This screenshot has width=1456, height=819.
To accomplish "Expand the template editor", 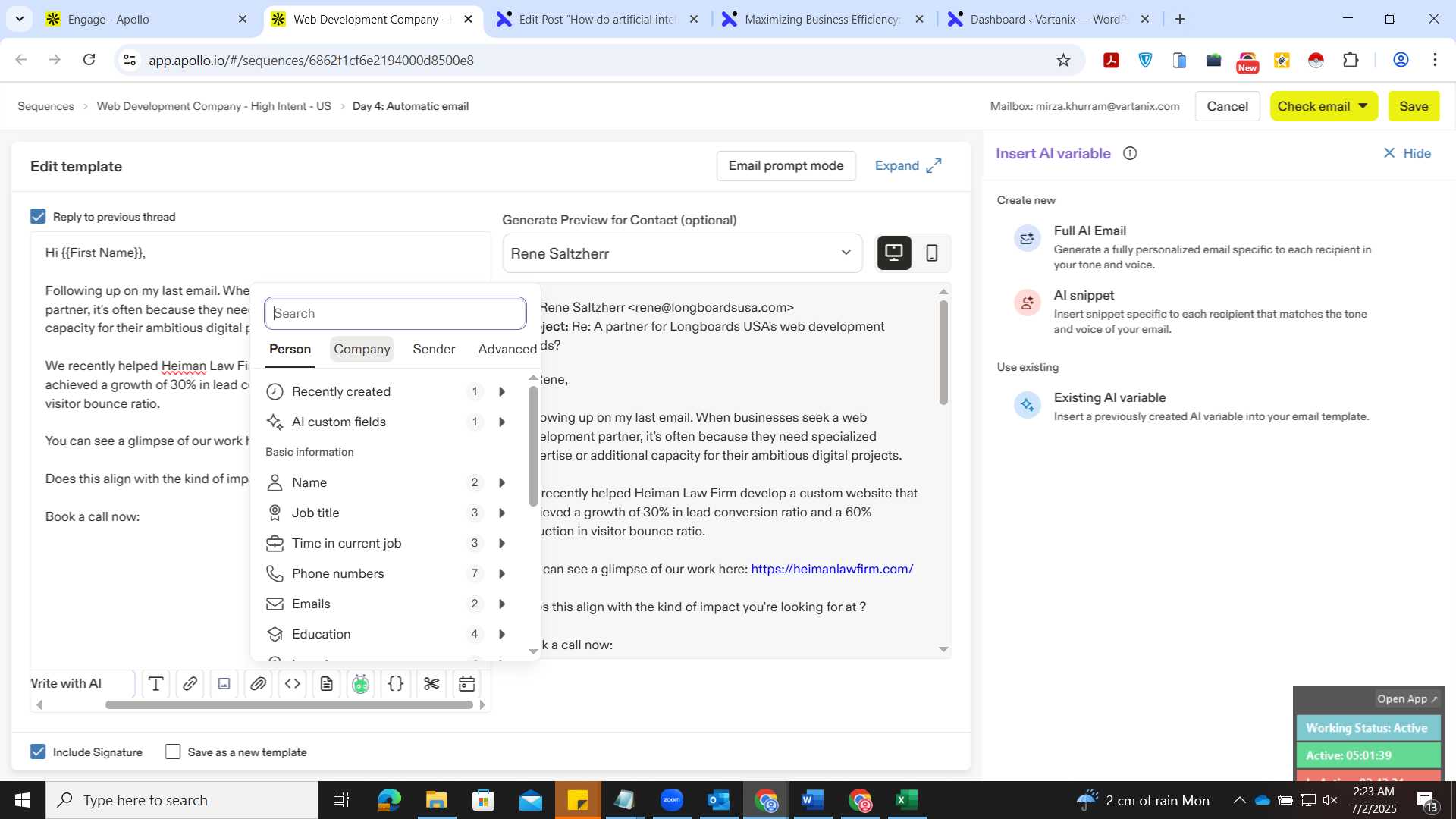I will pos(908,165).
